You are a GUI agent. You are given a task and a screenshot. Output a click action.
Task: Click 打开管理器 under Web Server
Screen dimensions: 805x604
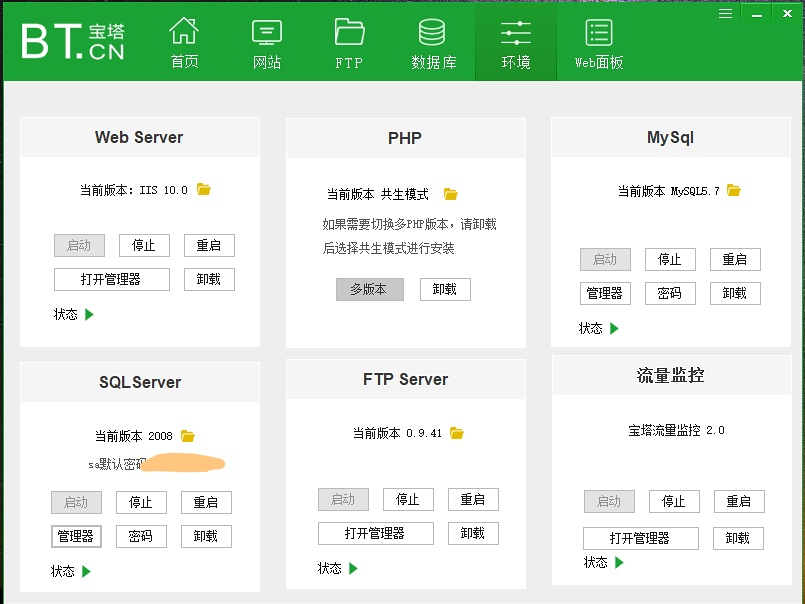(112, 279)
